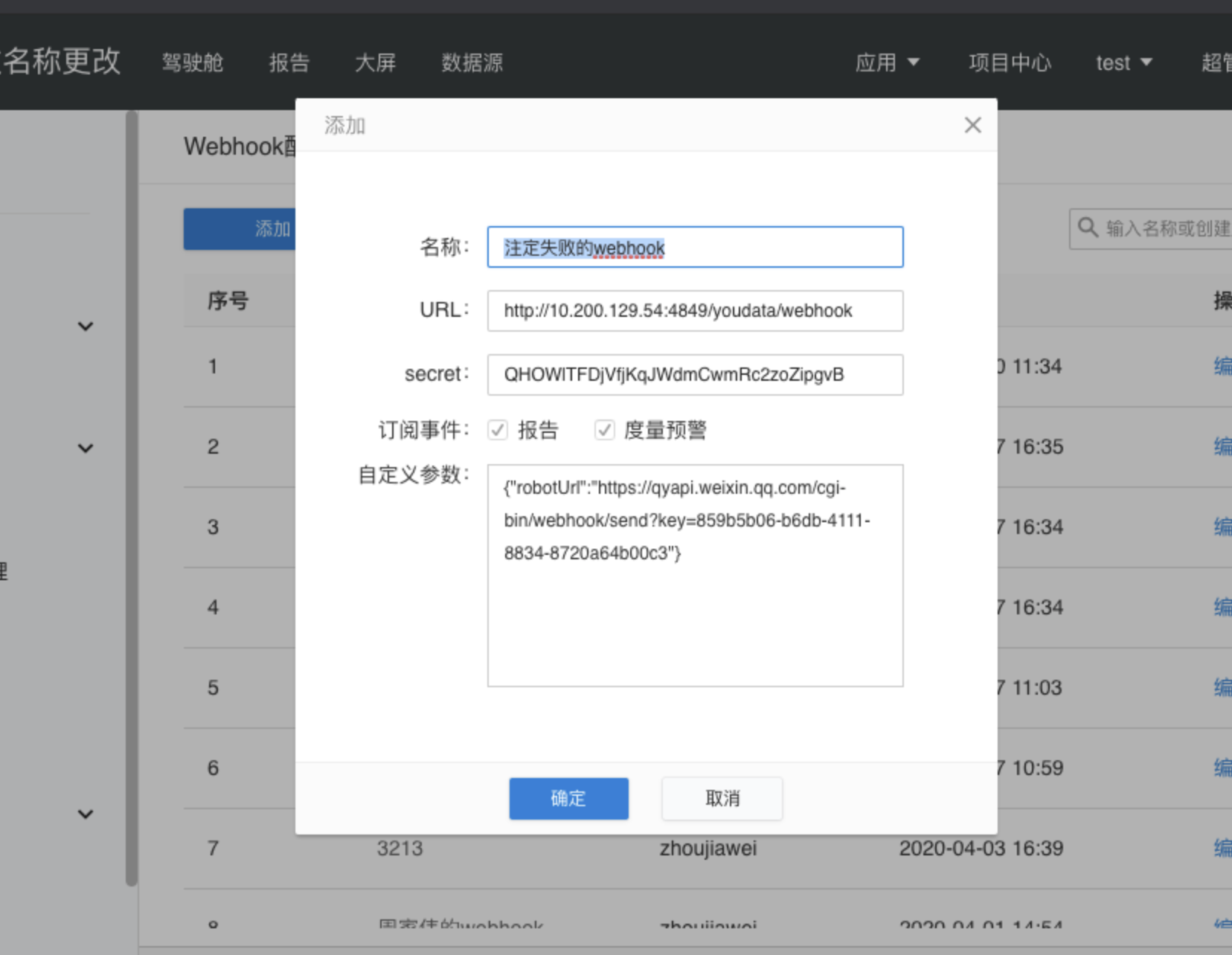
Task: Click the search magnifier icon
Action: tap(1088, 228)
